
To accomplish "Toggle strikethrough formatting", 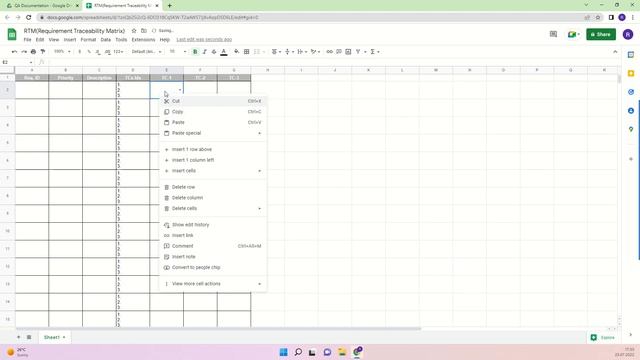I will 214,52.
